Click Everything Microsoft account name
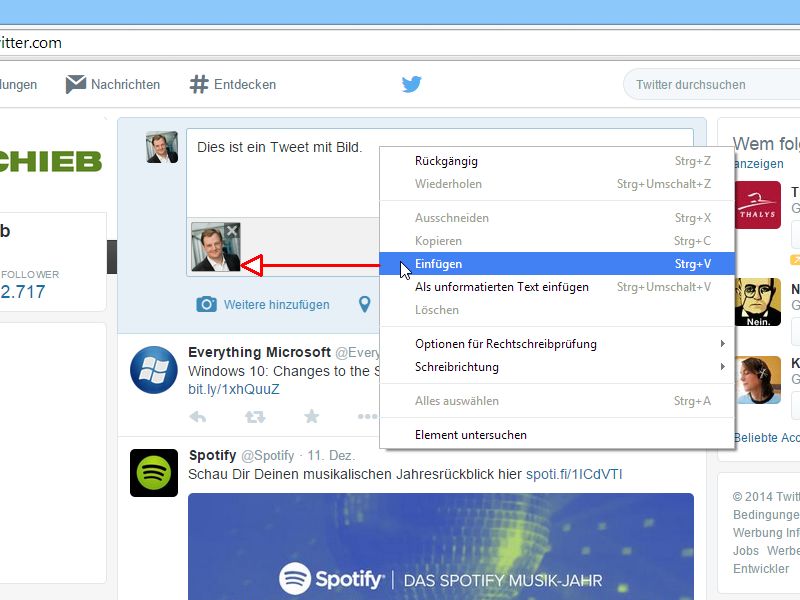The image size is (800, 600). tap(259, 353)
